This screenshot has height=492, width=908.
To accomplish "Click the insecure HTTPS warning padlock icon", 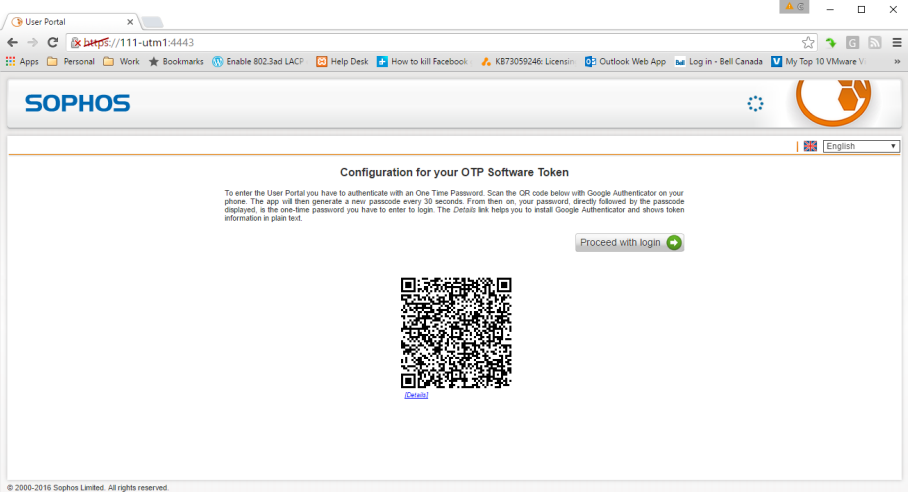I will [76, 42].
